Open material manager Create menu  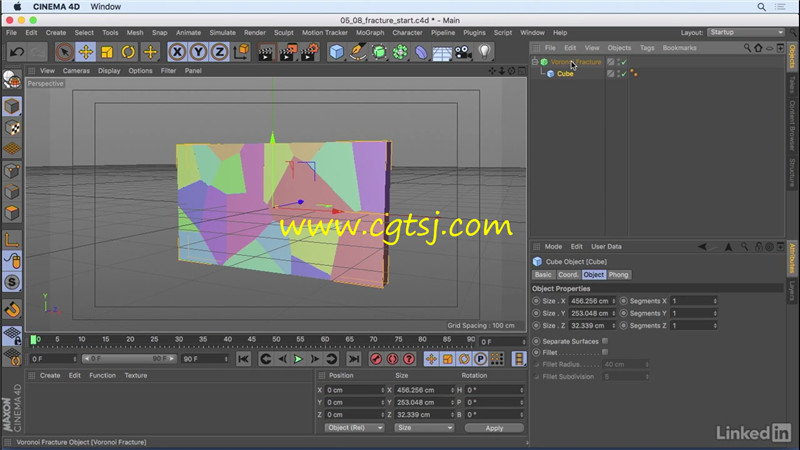click(50, 376)
